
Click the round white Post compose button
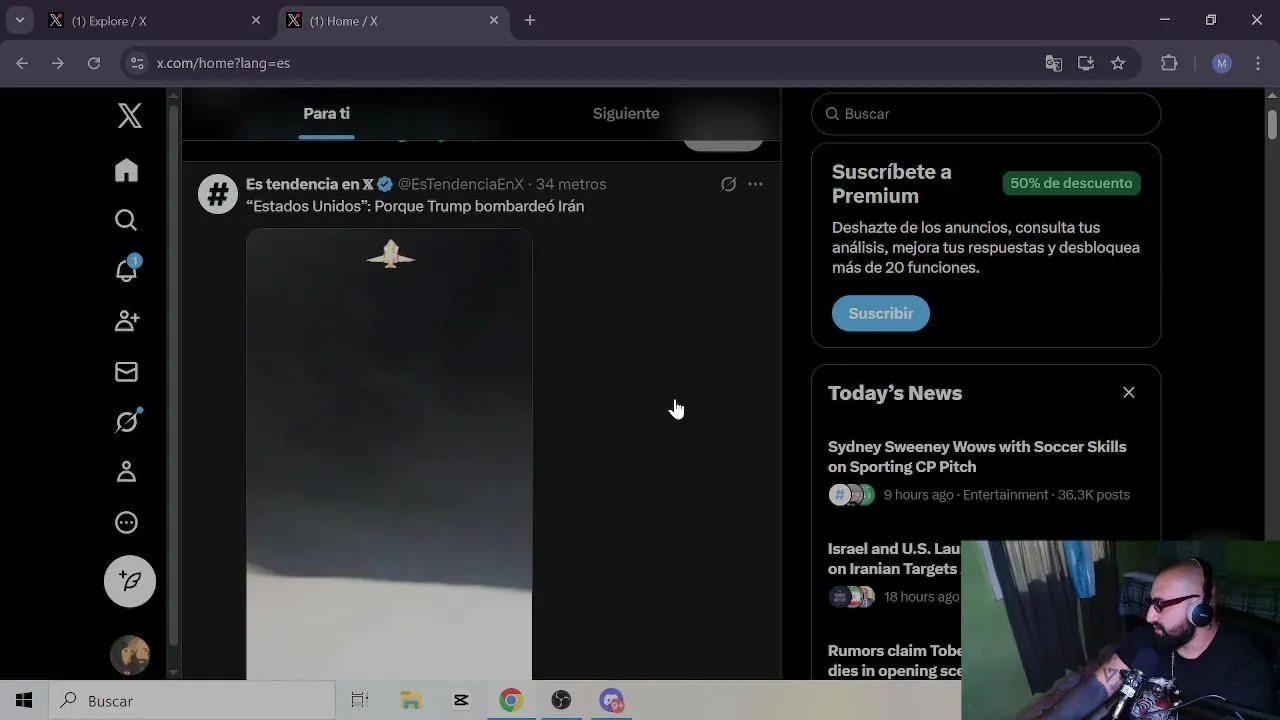click(x=130, y=581)
